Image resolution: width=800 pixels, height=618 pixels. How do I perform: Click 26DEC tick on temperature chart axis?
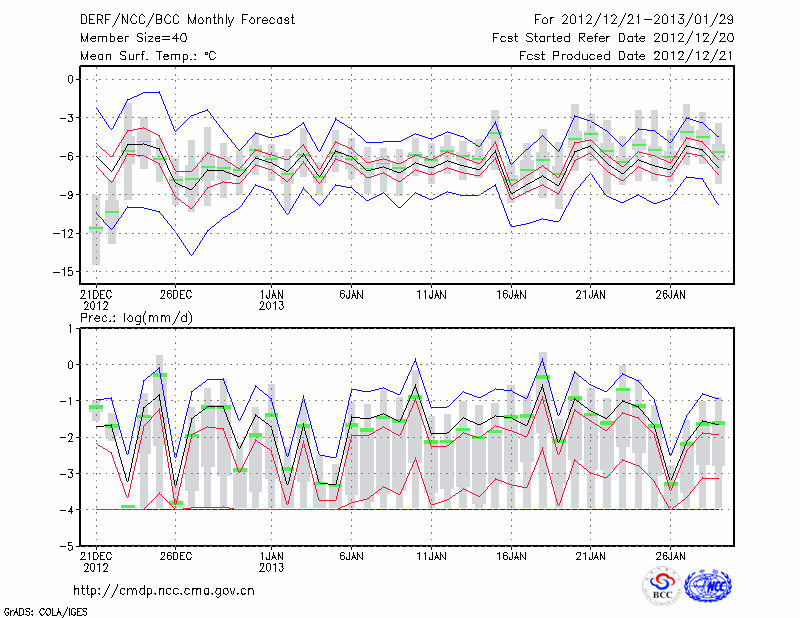click(x=175, y=295)
